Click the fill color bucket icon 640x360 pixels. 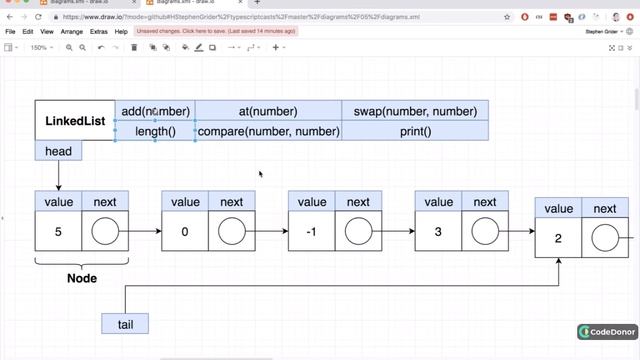coord(185,48)
